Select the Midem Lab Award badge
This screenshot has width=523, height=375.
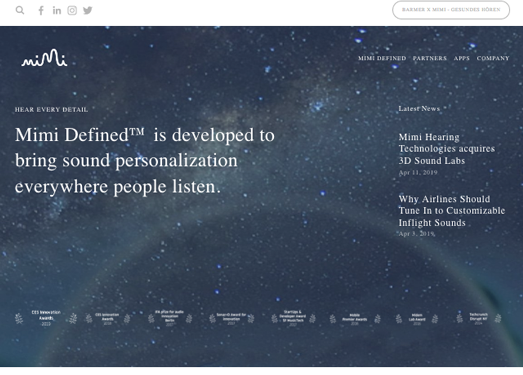click(x=417, y=319)
